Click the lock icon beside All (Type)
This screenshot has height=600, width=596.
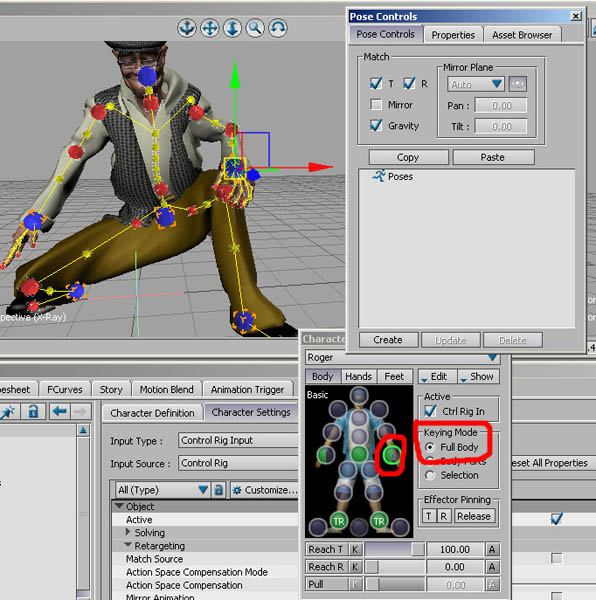point(218,490)
